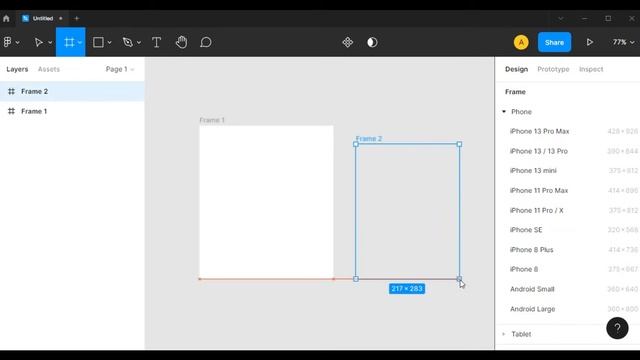This screenshot has height=360, width=640.
Task: Select the Rectangle shape tool
Action: point(98,42)
